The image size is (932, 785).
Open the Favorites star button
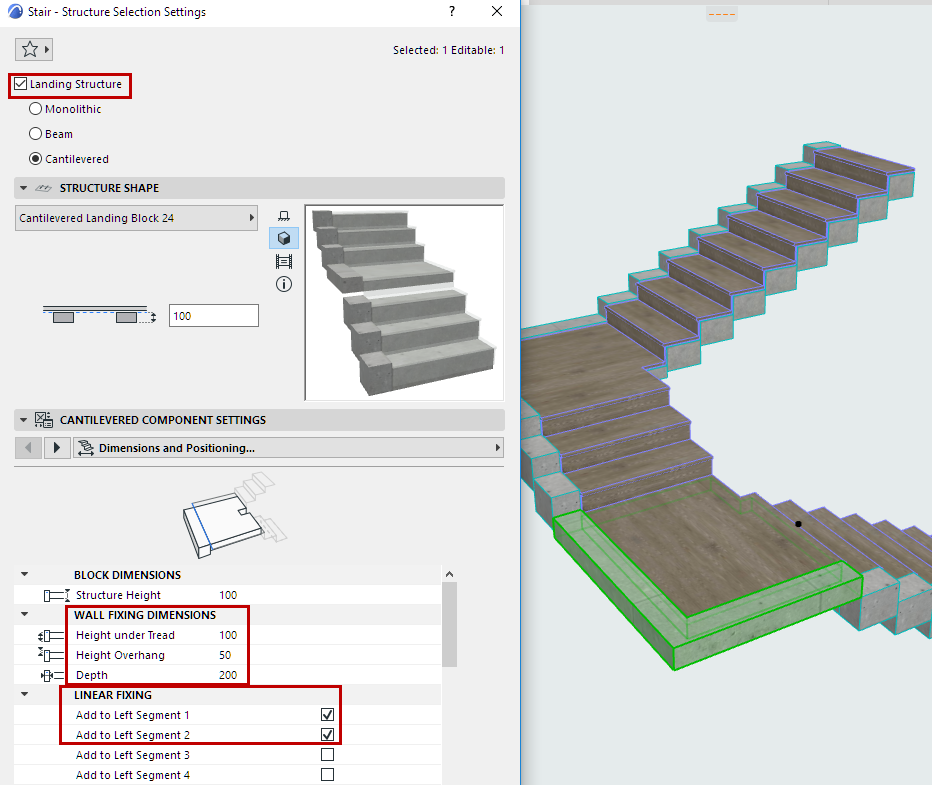point(30,49)
